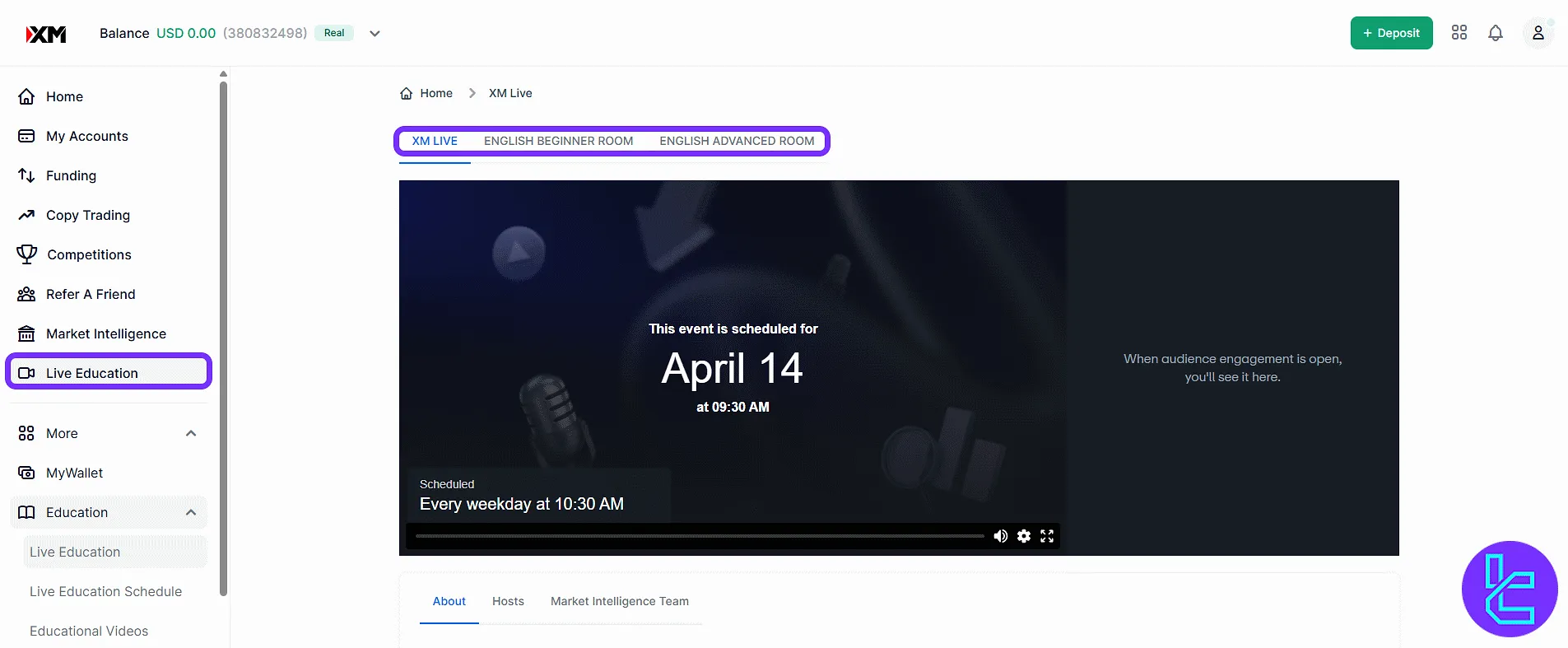The width and height of the screenshot is (1568, 648).
Task: Click the Real account badge
Action: 334,33
